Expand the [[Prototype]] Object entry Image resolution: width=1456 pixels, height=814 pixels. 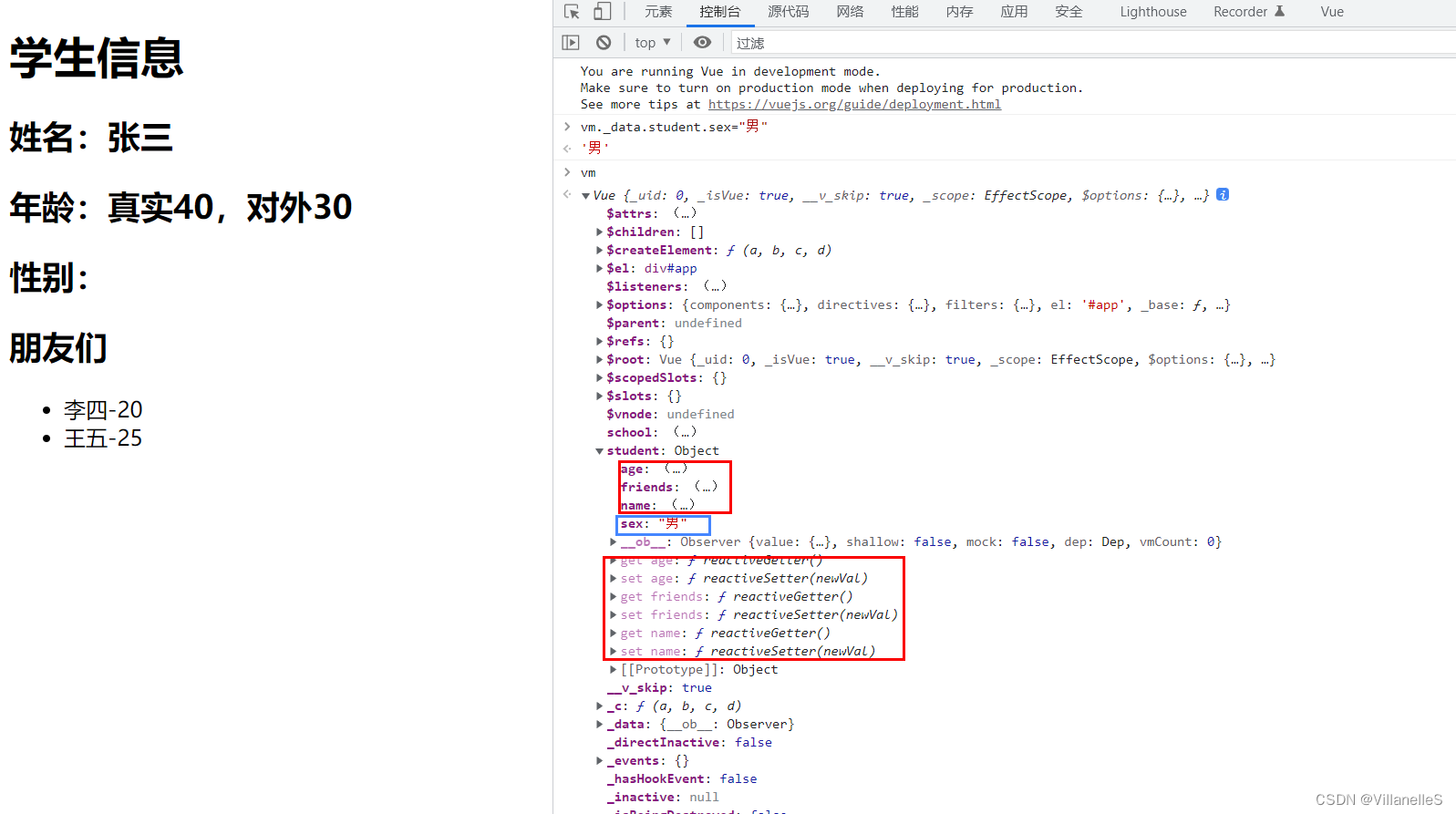coord(614,669)
